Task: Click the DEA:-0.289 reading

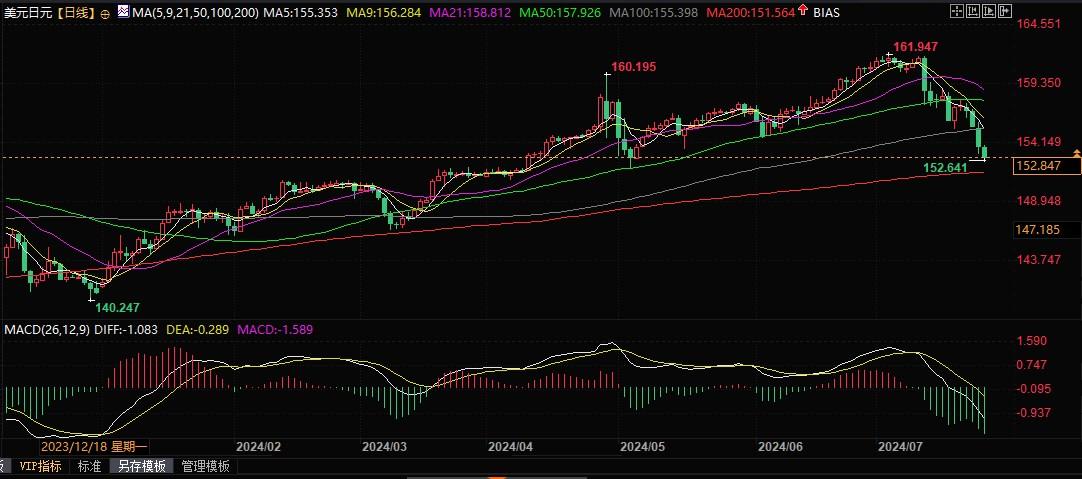Action: pyautogui.click(x=199, y=330)
